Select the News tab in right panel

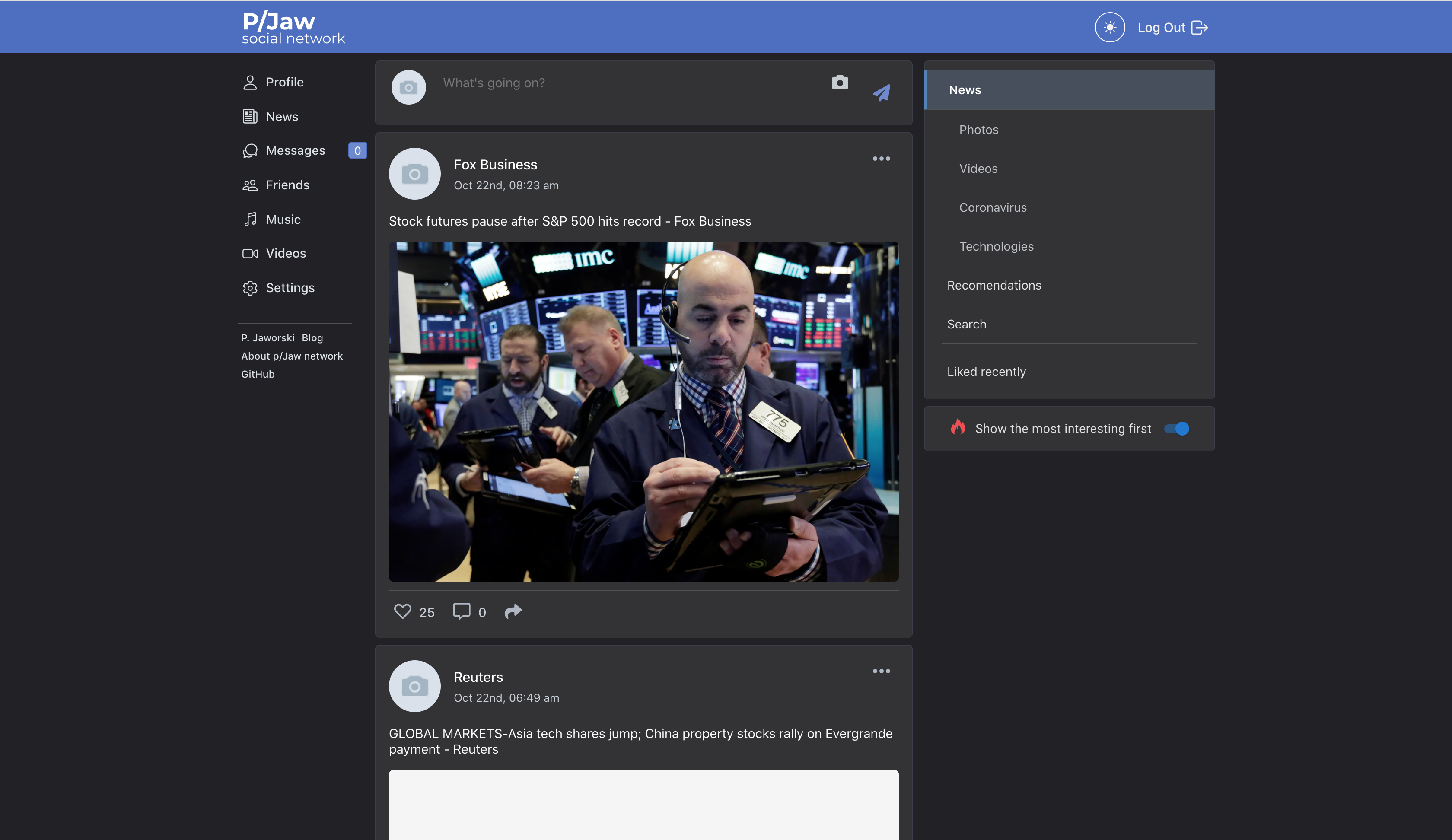coord(1070,90)
